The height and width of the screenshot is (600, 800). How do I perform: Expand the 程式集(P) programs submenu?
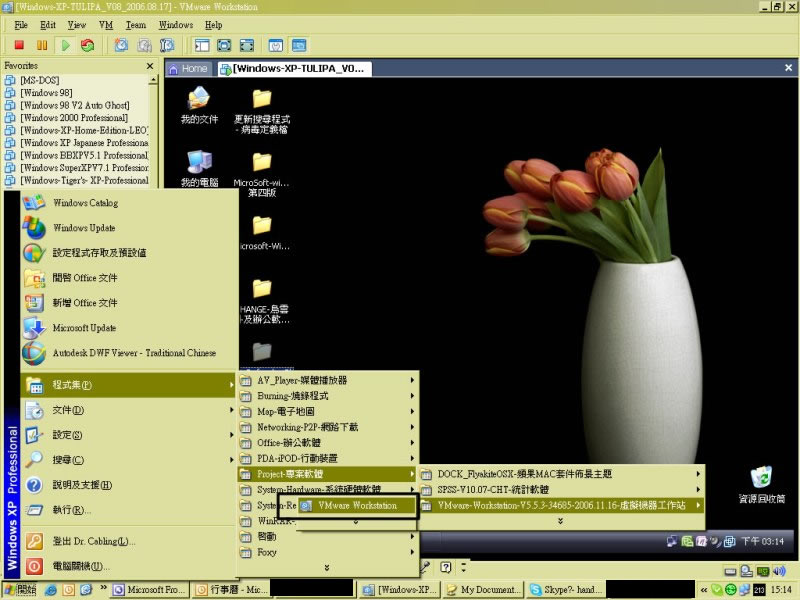point(129,385)
